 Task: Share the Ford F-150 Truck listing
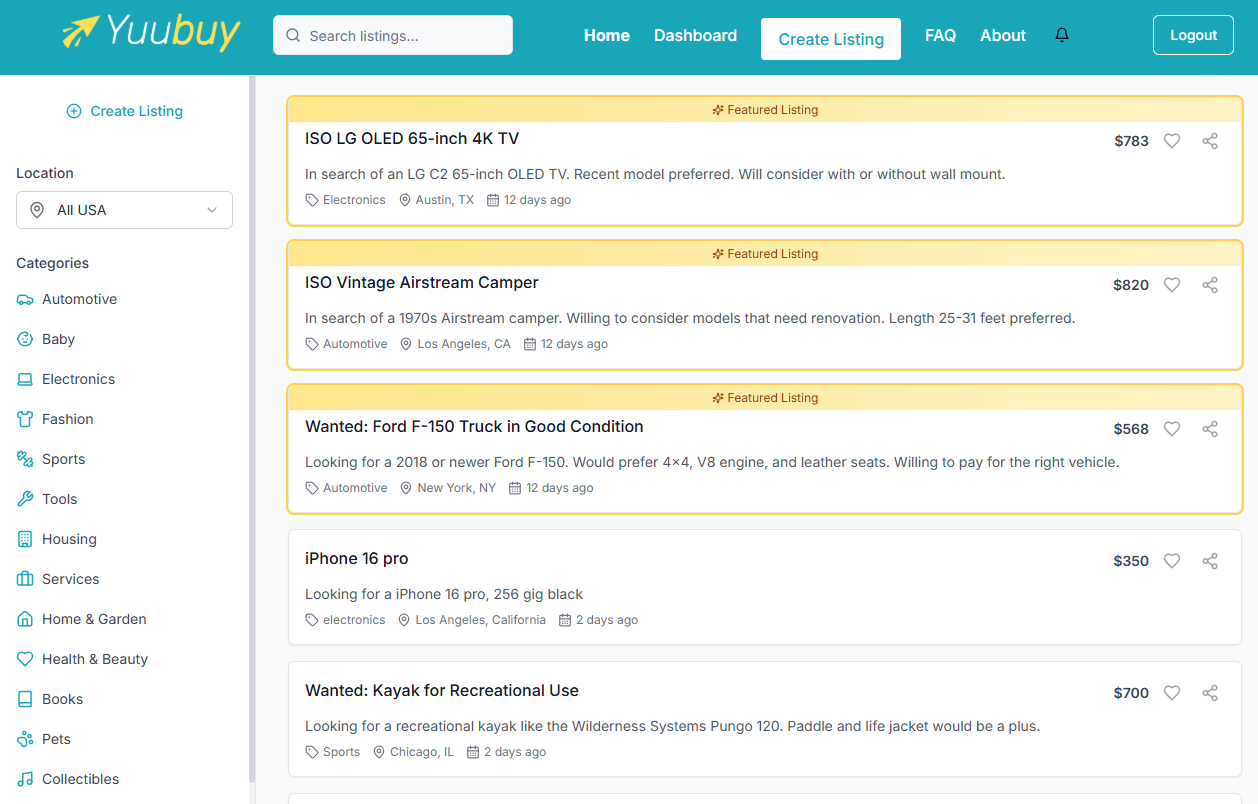tap(1210, 429)
